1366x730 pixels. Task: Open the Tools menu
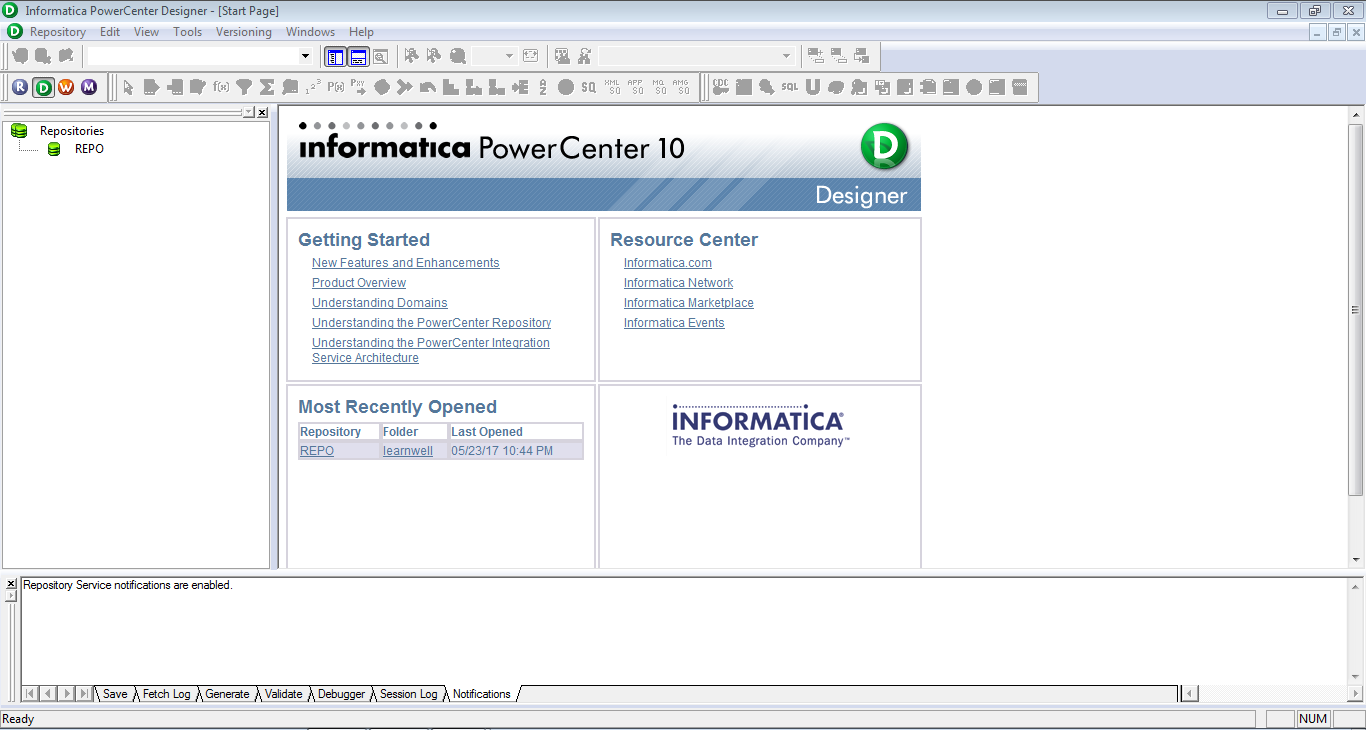tap(188, 32)
